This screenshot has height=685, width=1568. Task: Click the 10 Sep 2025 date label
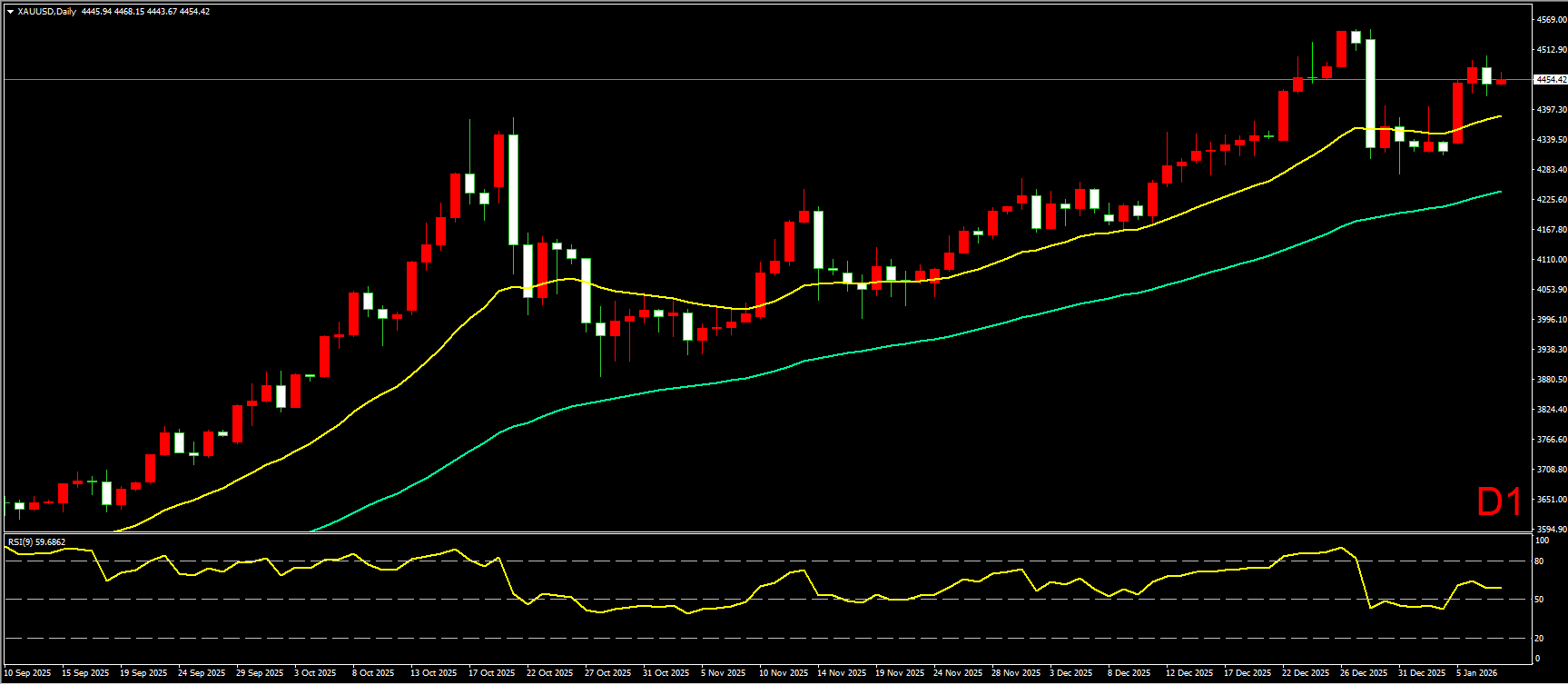[x=28, y=673]
